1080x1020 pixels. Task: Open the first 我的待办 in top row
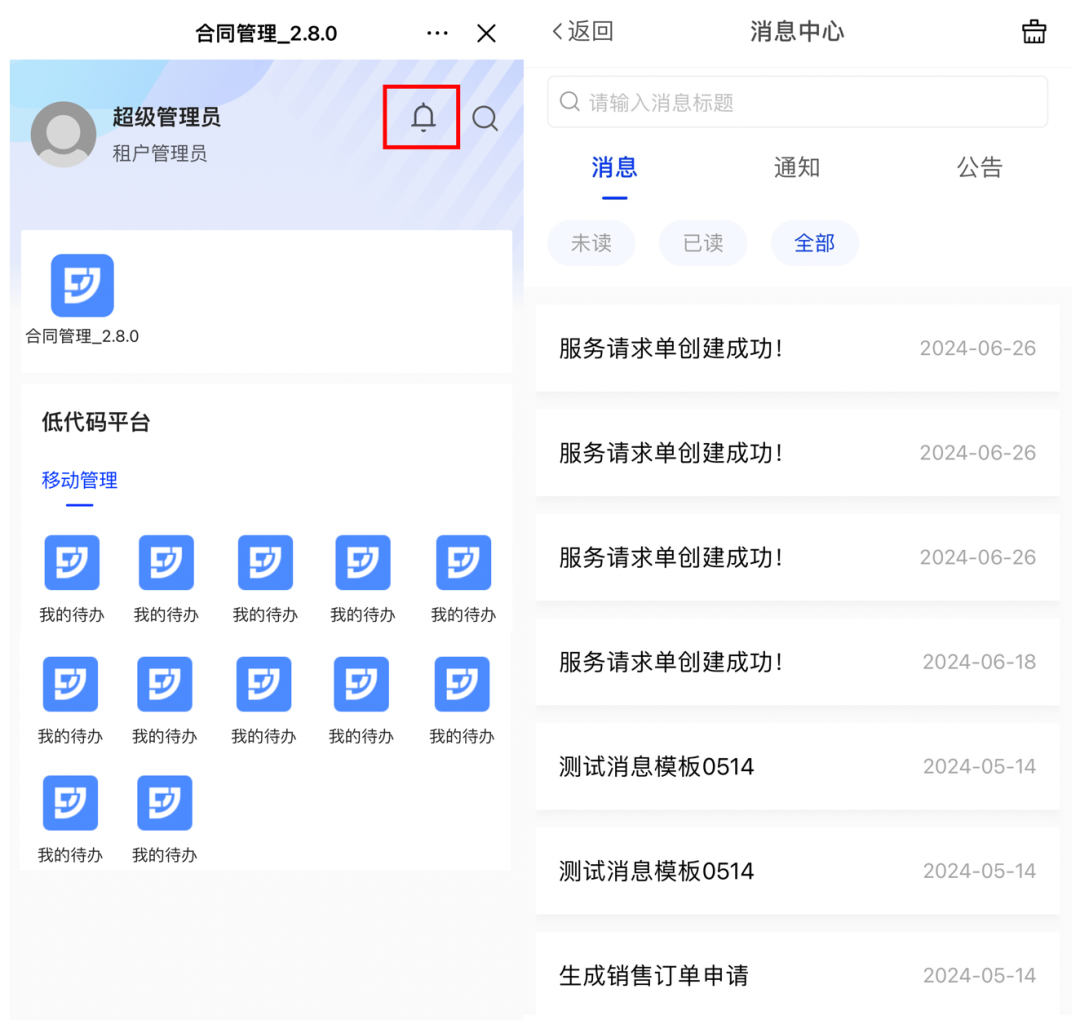[71, 563]
